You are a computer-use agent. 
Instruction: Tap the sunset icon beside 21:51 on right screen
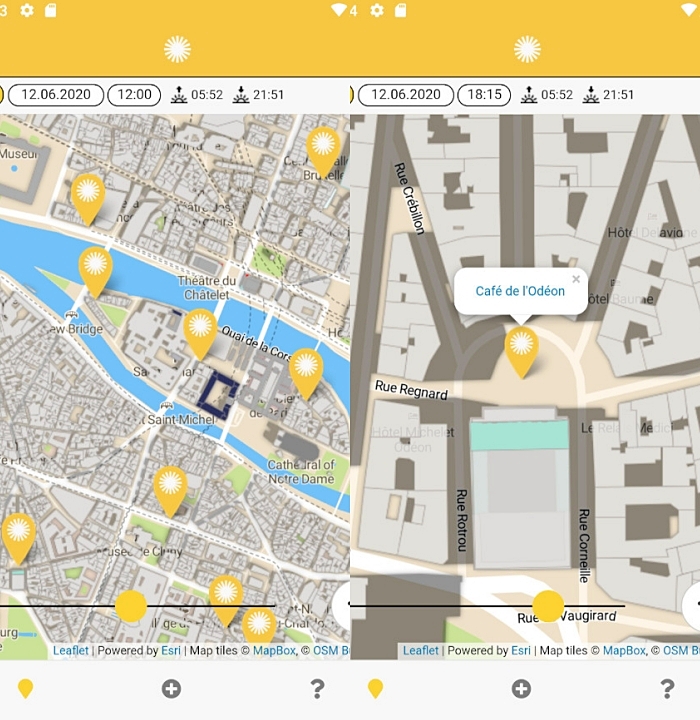pos(590,95)
